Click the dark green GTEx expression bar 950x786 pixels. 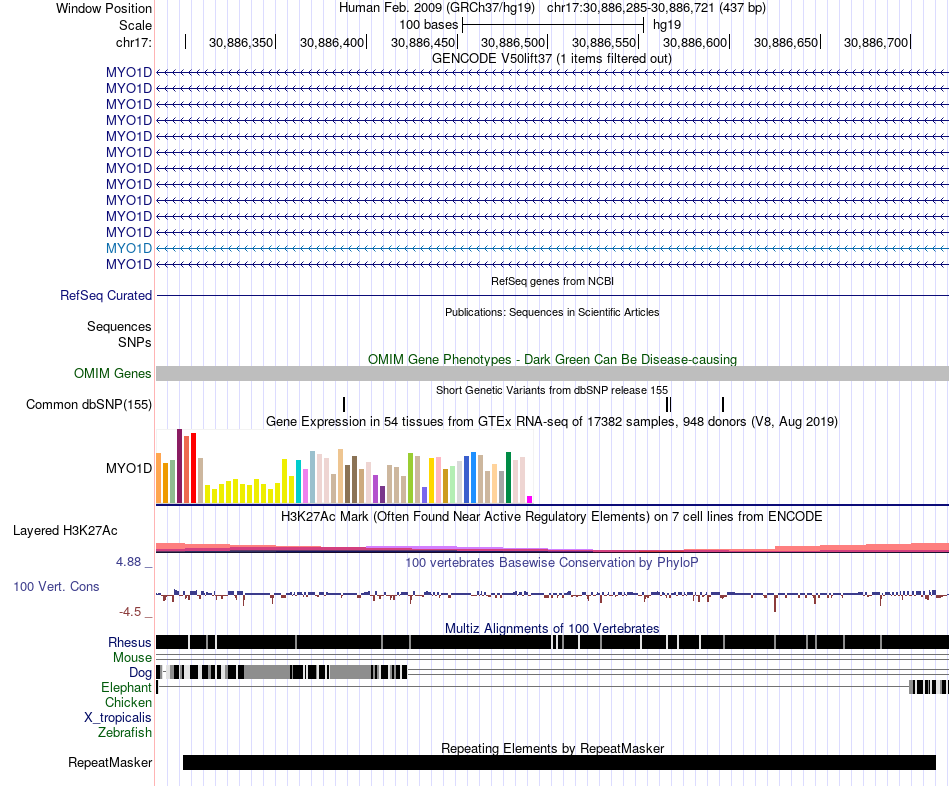click(x=508, y=478)
